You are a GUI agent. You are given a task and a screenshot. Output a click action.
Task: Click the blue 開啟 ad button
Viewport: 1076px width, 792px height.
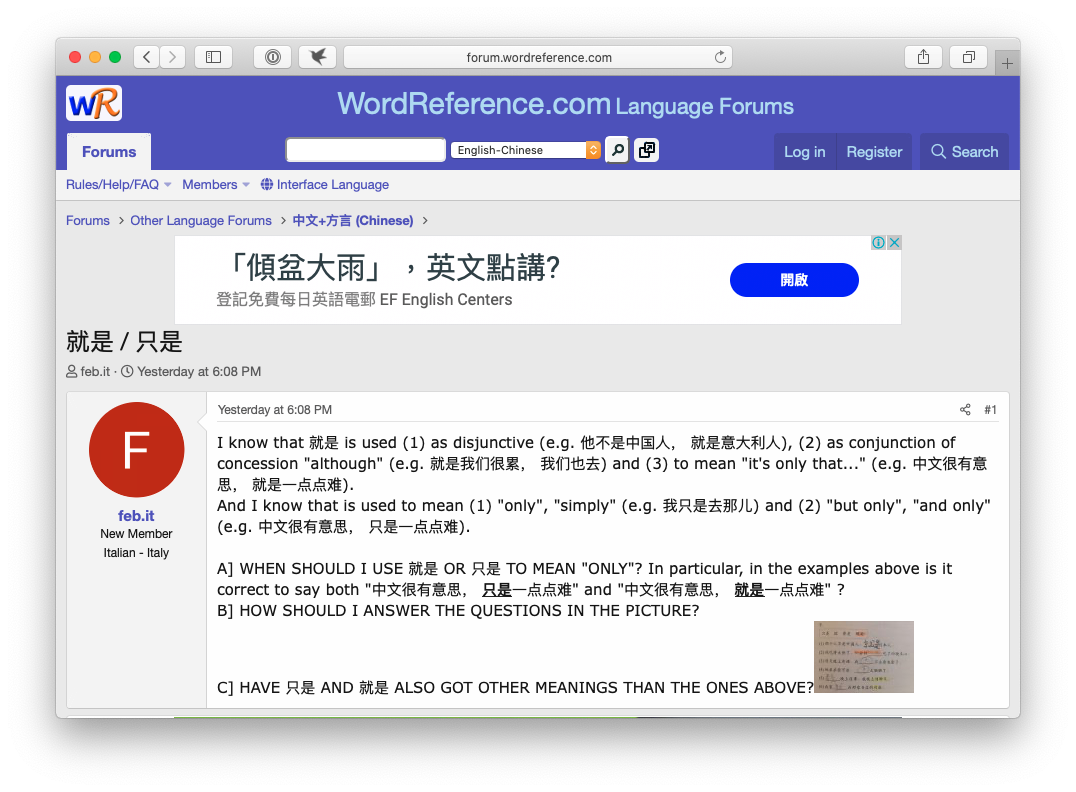point(794,280)
